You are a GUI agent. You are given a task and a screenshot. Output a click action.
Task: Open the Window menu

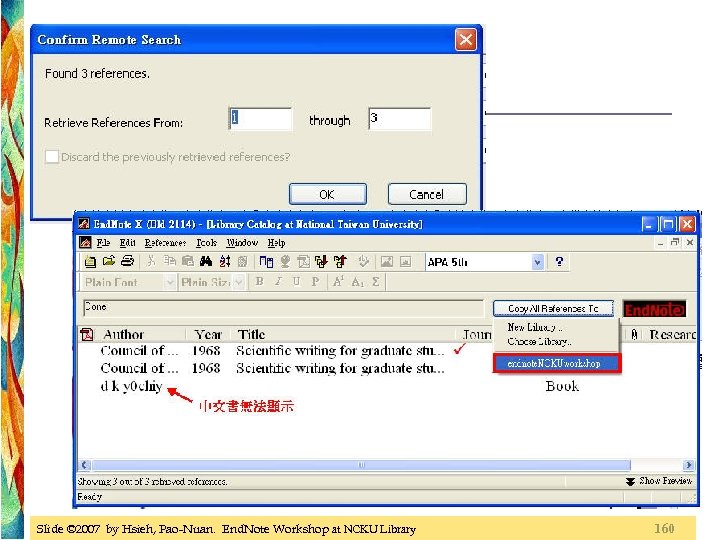point(242,243)
